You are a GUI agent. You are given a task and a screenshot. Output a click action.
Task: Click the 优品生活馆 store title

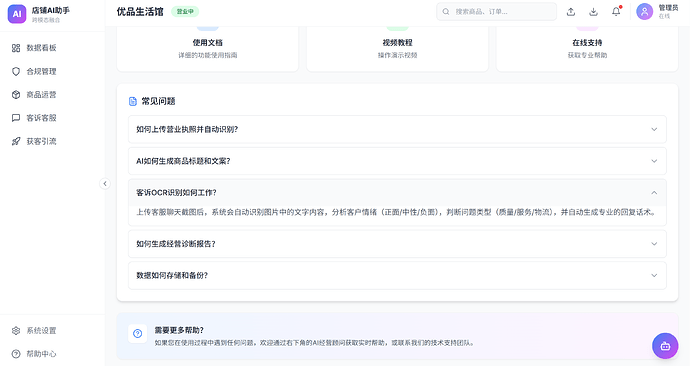click(140, 12)
